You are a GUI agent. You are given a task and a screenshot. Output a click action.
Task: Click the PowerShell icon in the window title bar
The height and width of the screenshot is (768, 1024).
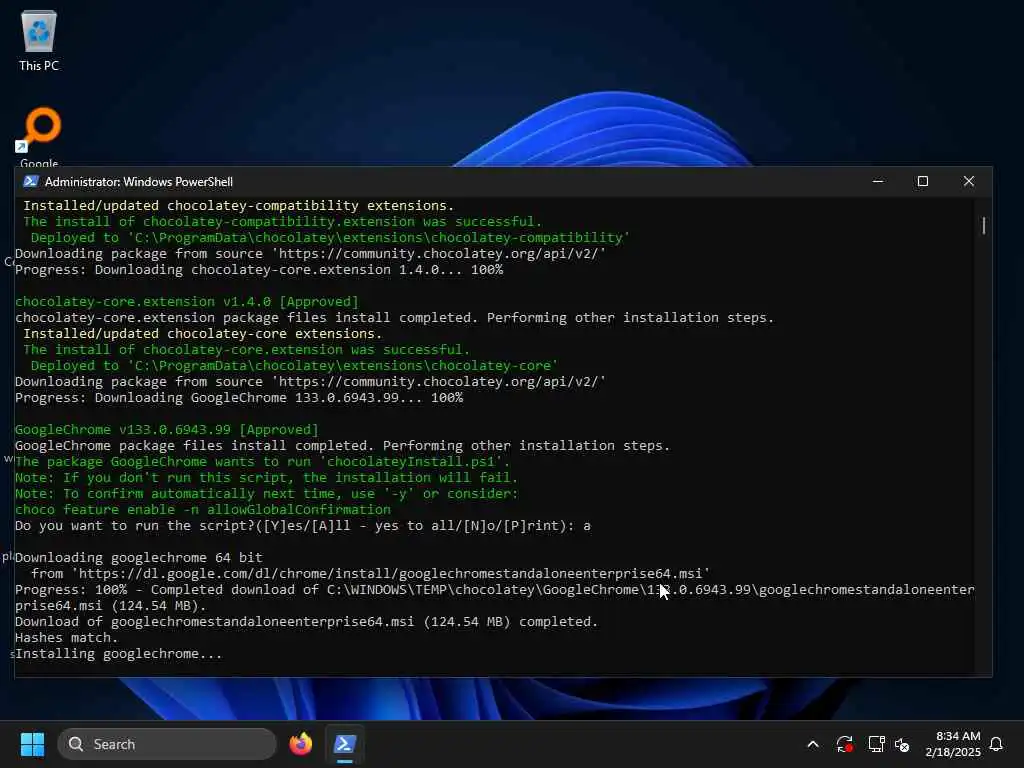[x=30, y=182]
